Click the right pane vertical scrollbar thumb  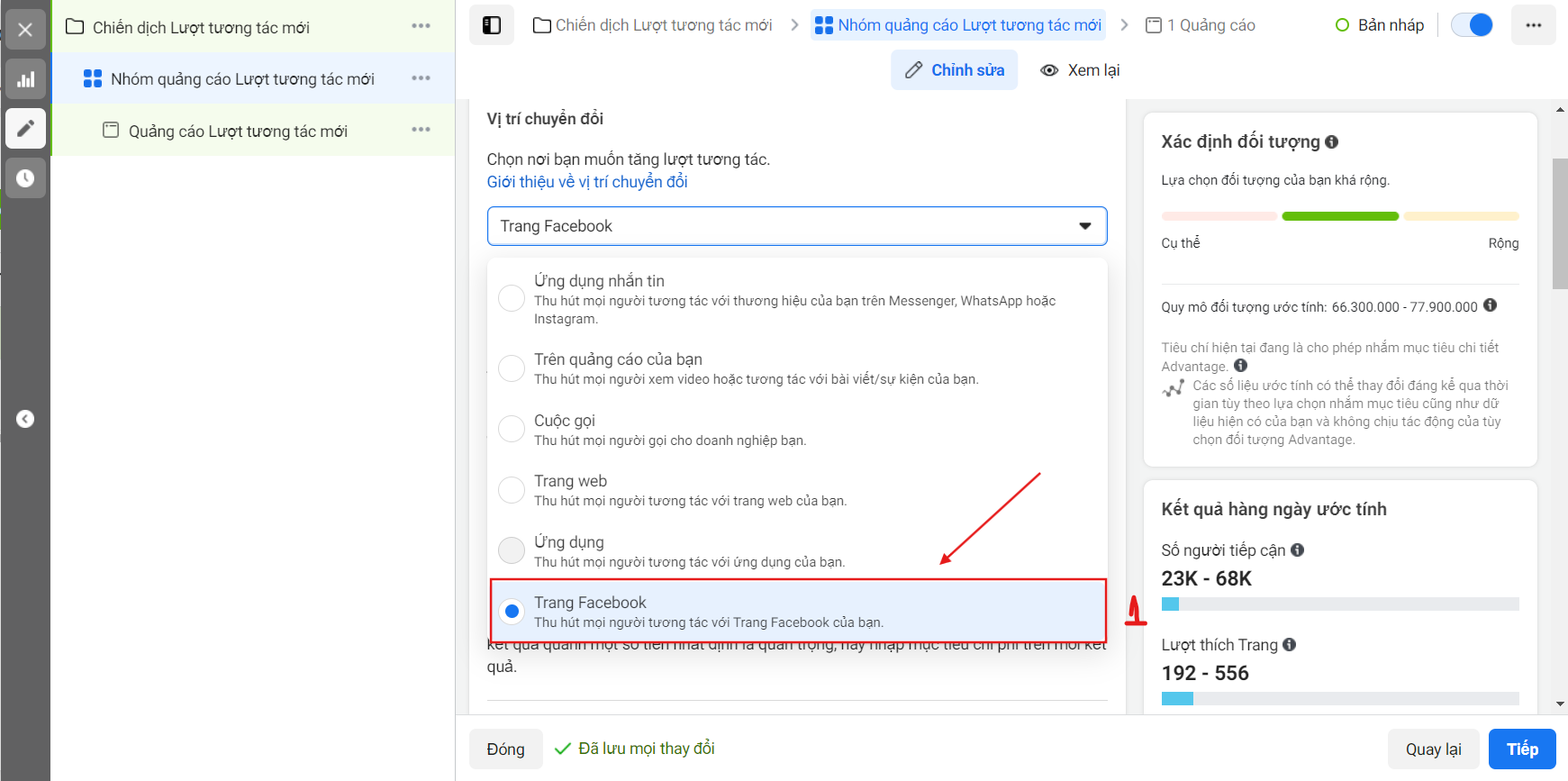pos(1560,223)
